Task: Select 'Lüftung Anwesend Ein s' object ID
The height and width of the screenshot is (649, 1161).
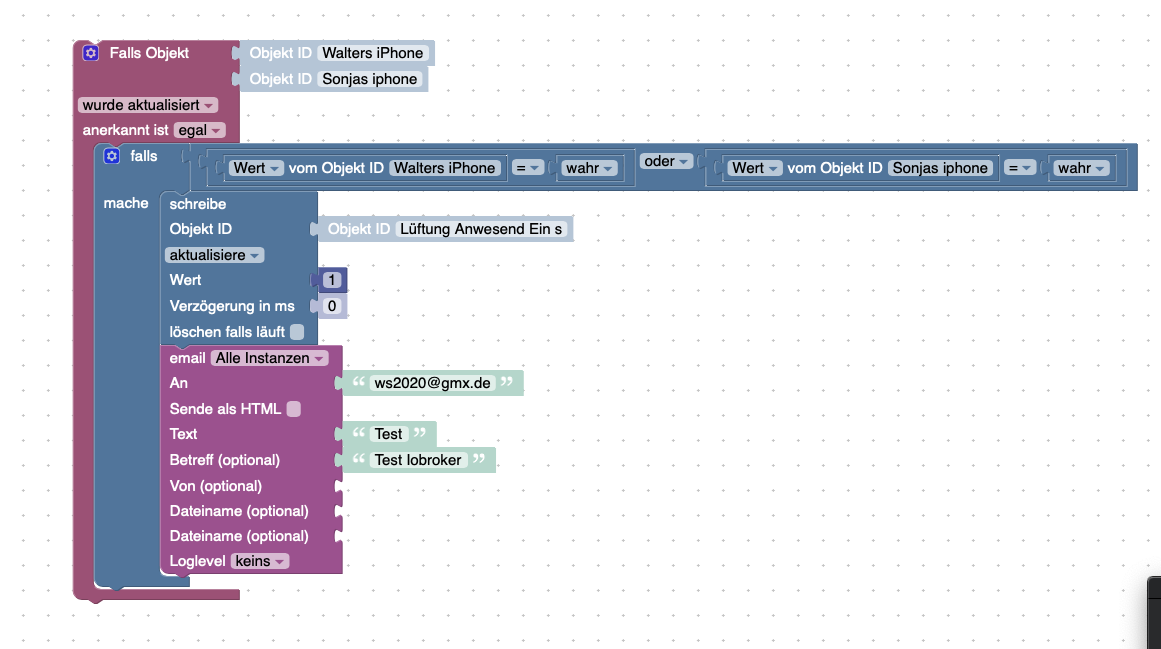Action: (x=481, y=229)
